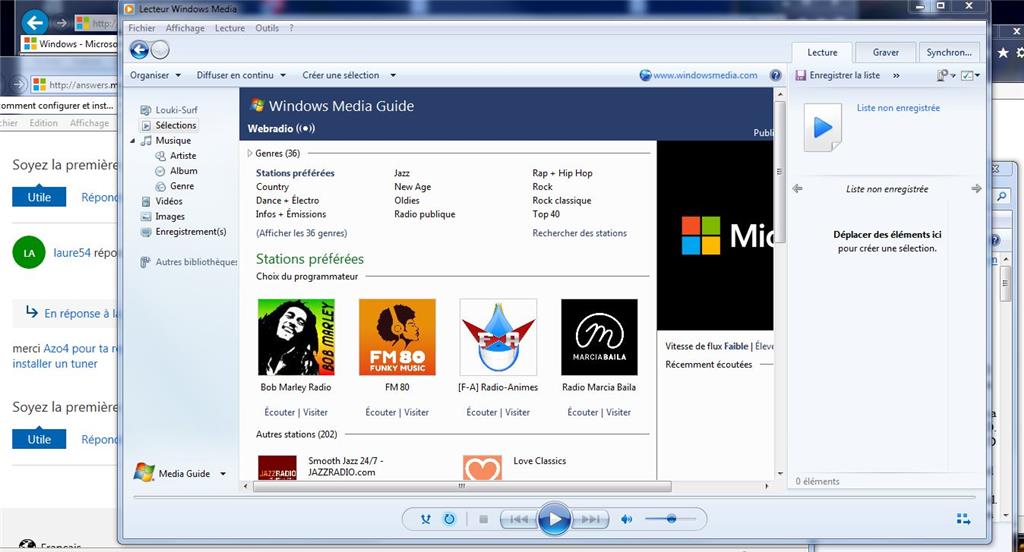Start playback with the large Play button

pos(554,519)
